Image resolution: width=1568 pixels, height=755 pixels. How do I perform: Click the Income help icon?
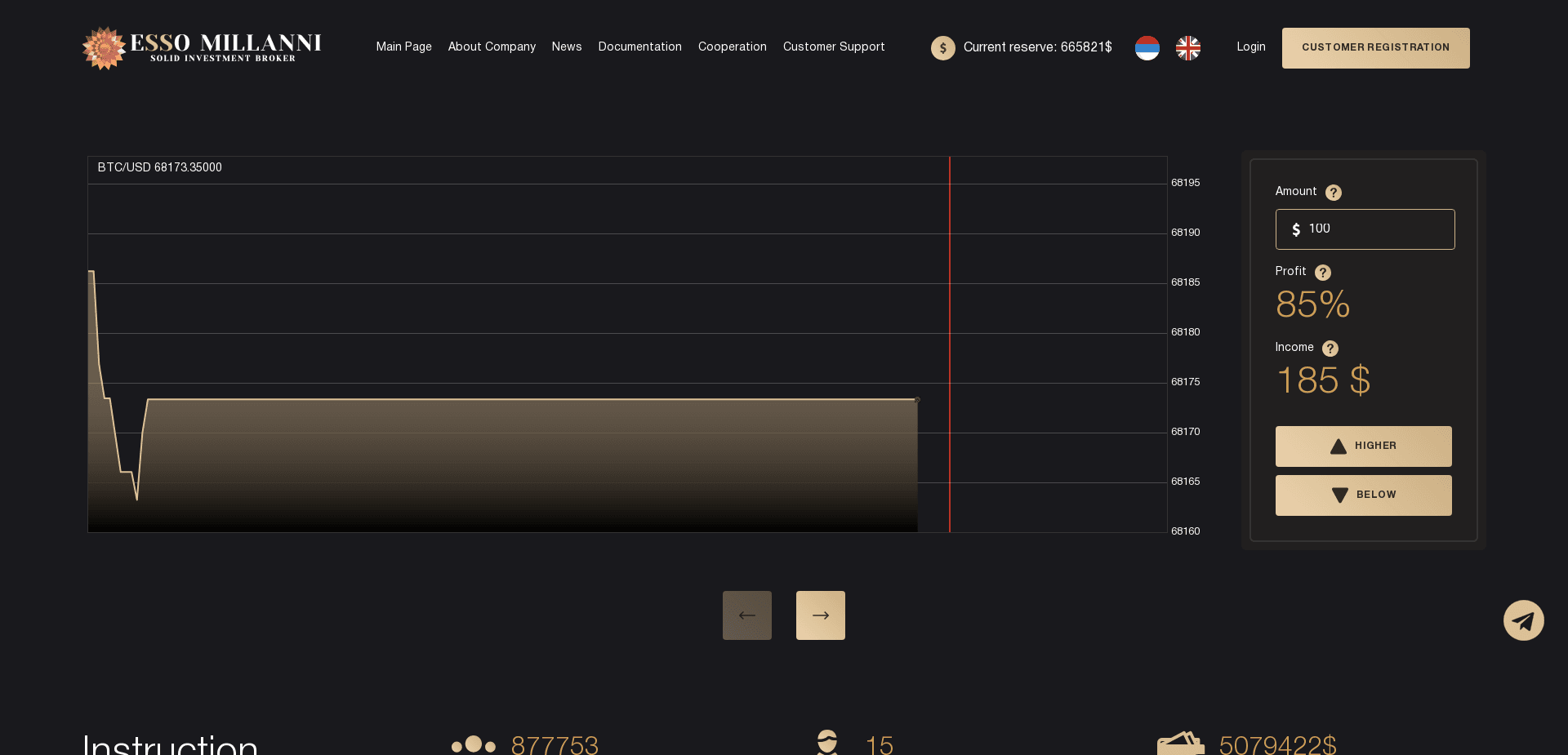coord(1330,349)
